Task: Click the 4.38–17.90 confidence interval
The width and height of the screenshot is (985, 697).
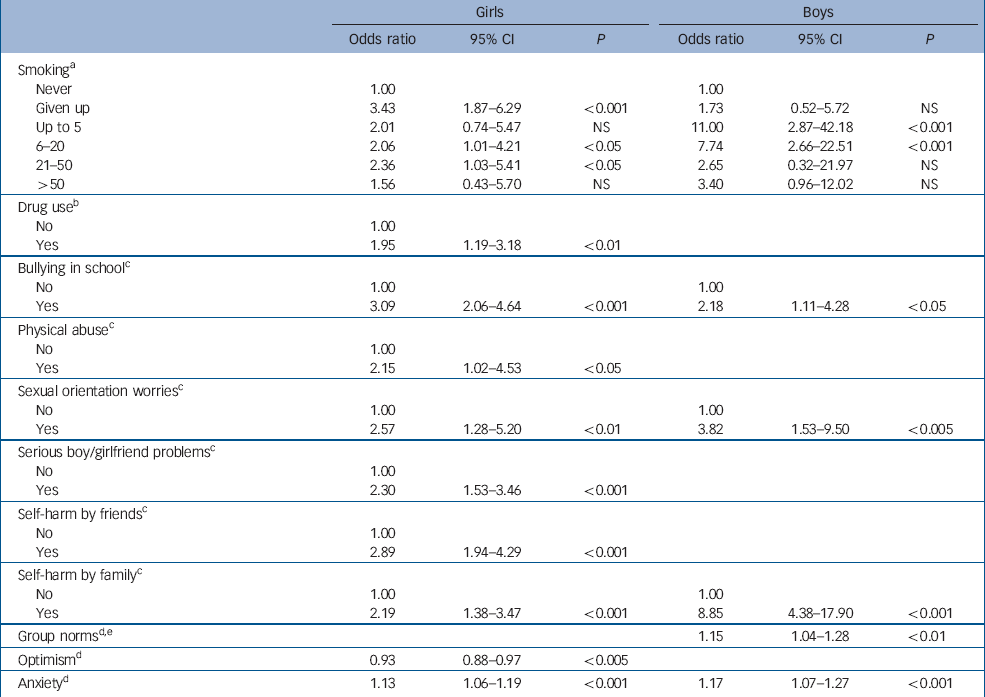Action: coord(824,613)
